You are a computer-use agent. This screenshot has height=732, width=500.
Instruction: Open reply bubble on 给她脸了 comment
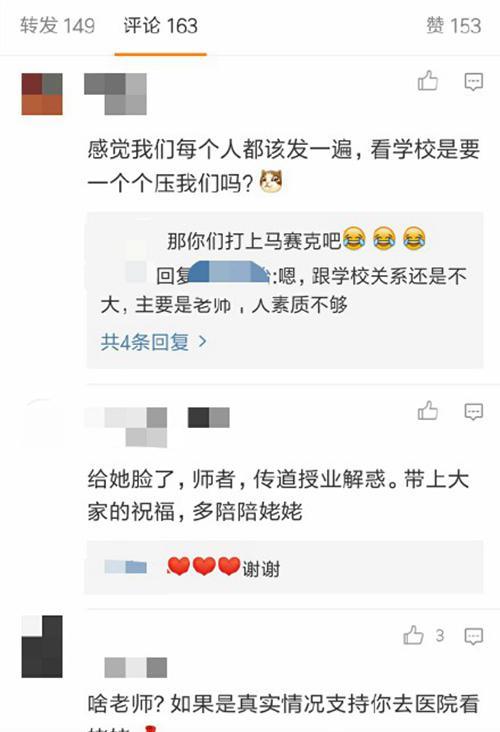pyautogui.click(x=473, y=412)
